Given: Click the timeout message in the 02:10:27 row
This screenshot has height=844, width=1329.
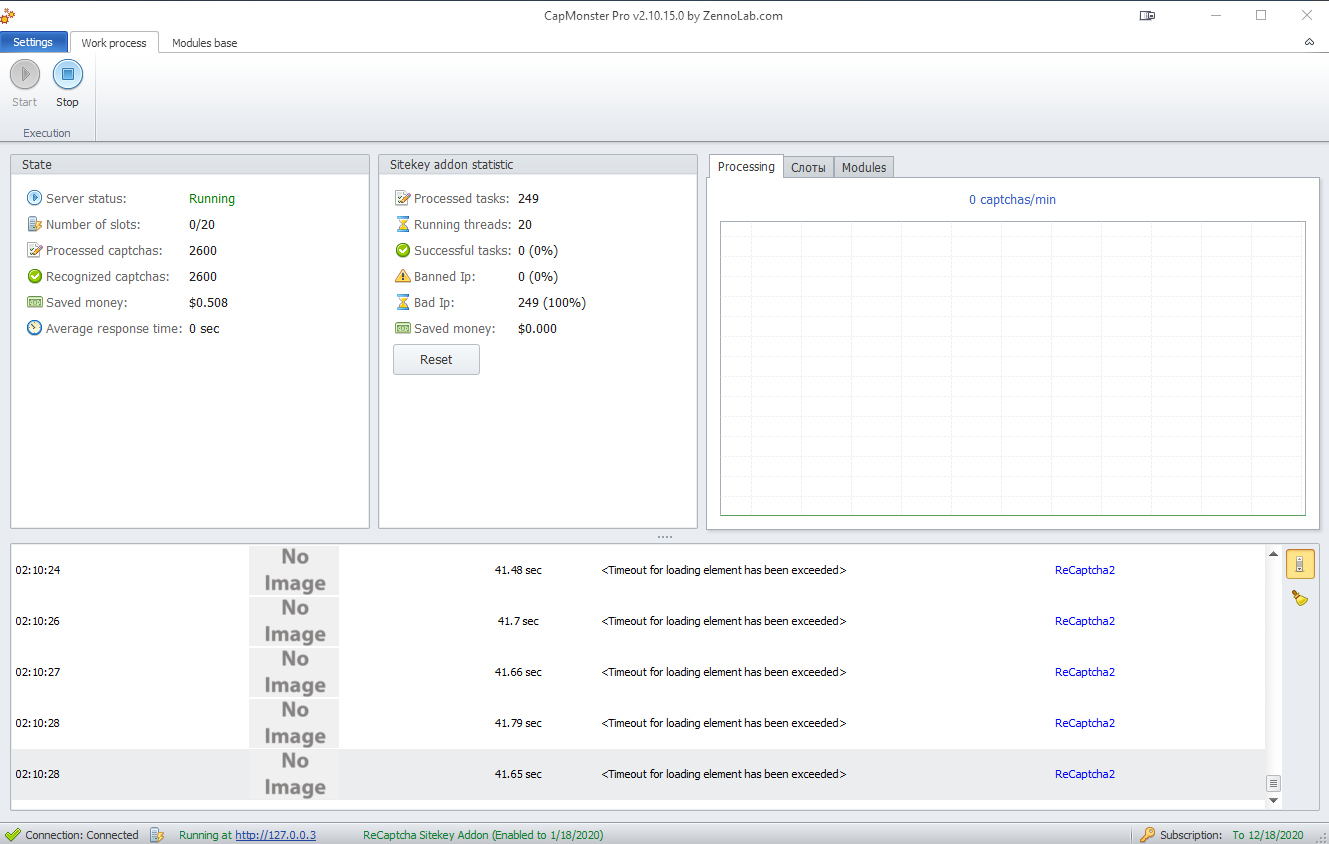Looking at the screenshot, I should point(724,672).
